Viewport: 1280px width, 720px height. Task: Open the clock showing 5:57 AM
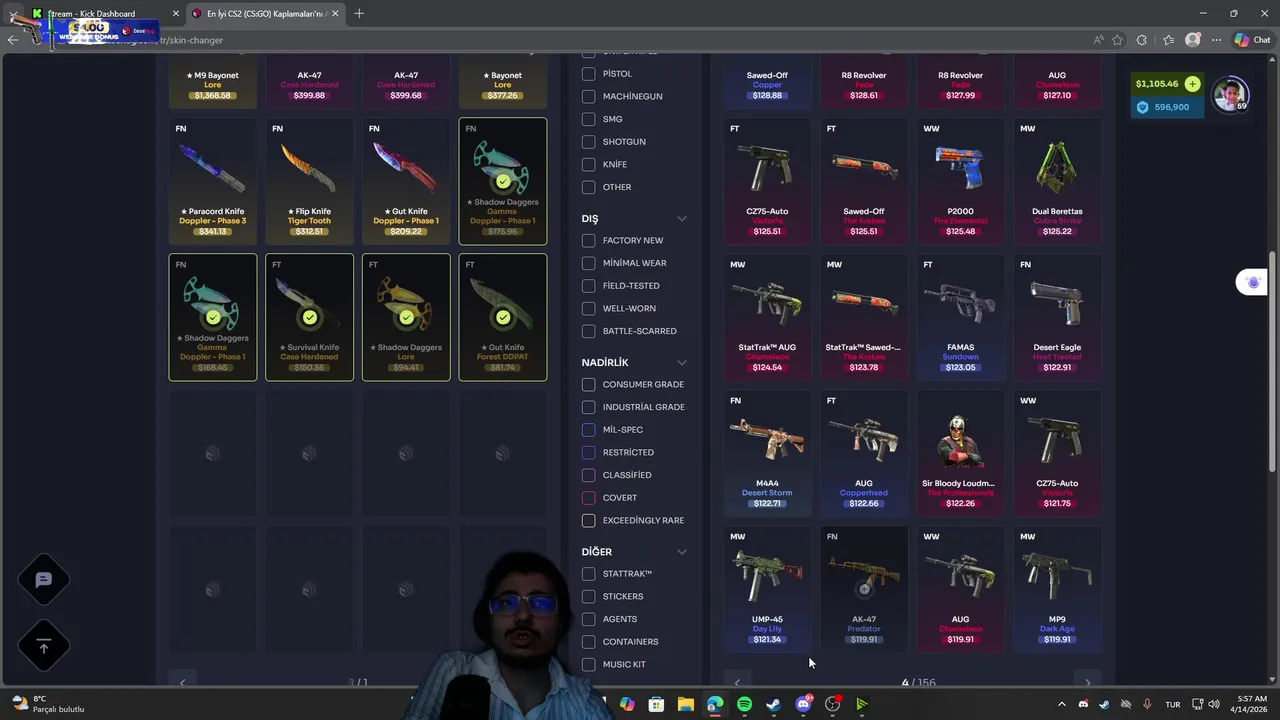(1251, 704)
